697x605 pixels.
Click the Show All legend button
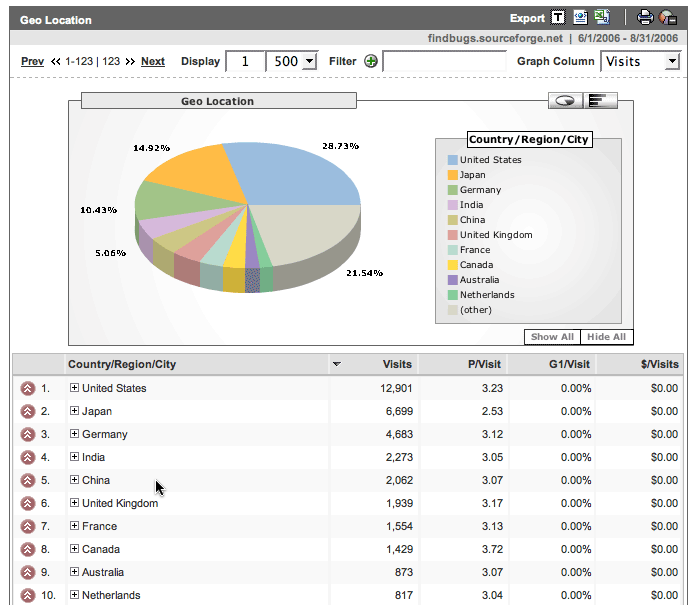552,337
